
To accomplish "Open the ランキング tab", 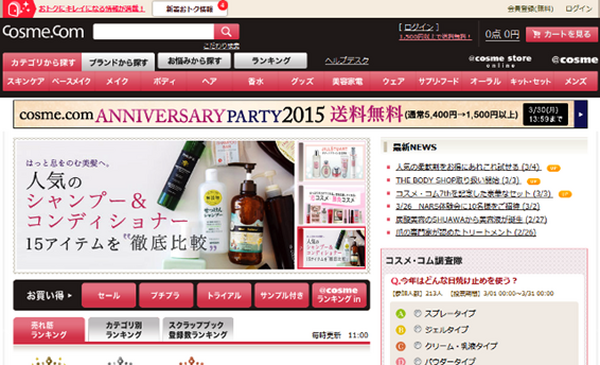I will click(x=271, y=61).
